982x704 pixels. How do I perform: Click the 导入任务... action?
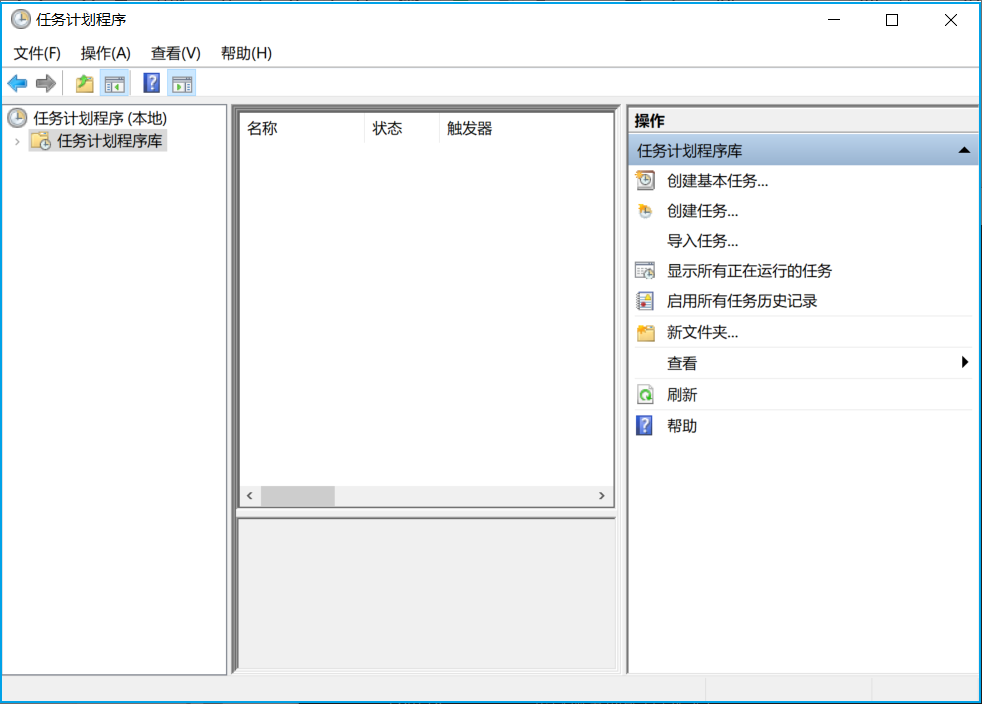pos(700,240)
